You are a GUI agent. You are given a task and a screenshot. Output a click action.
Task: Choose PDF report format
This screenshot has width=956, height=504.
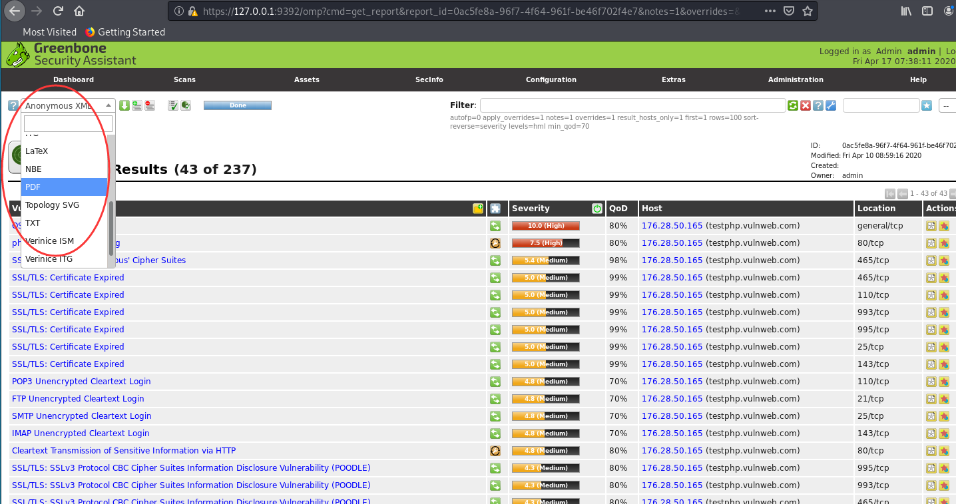point(64,187)
